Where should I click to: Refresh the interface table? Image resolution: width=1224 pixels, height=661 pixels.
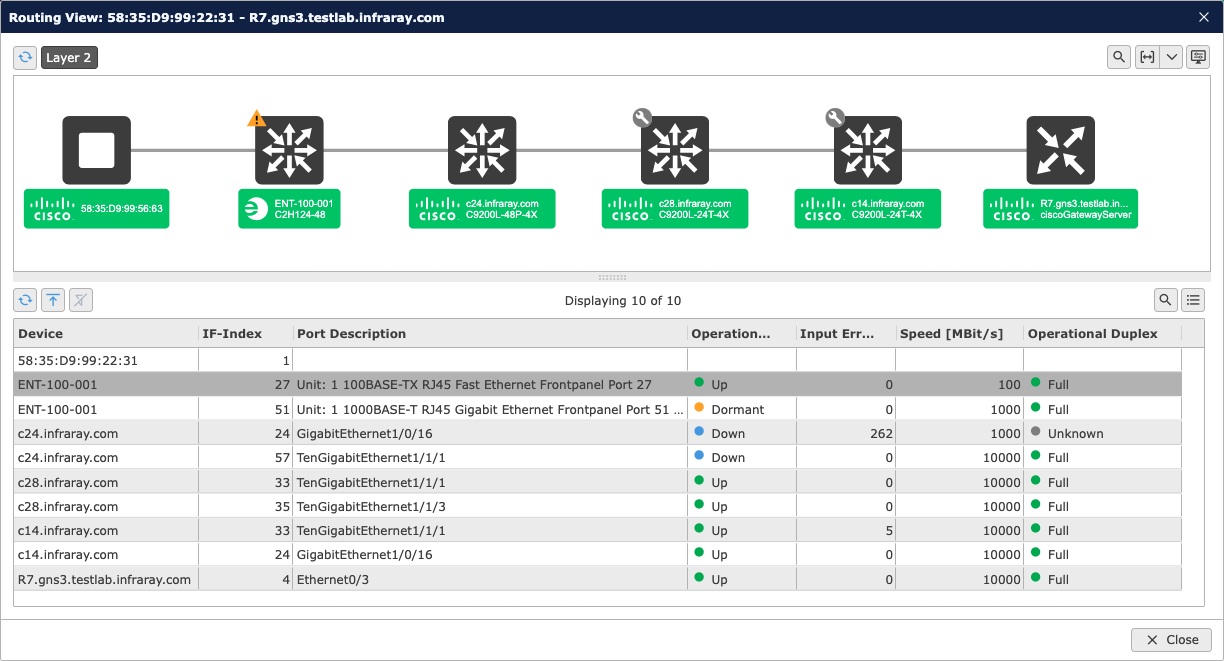(x=26, y=299)
